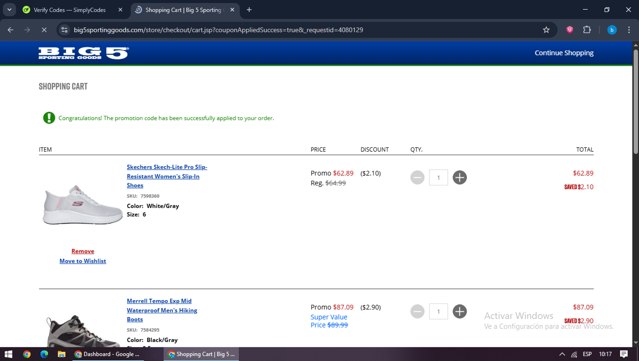Switch to Shopping Cart taskbar window
The width and height of the screenshot is (639, 361).
202,354
